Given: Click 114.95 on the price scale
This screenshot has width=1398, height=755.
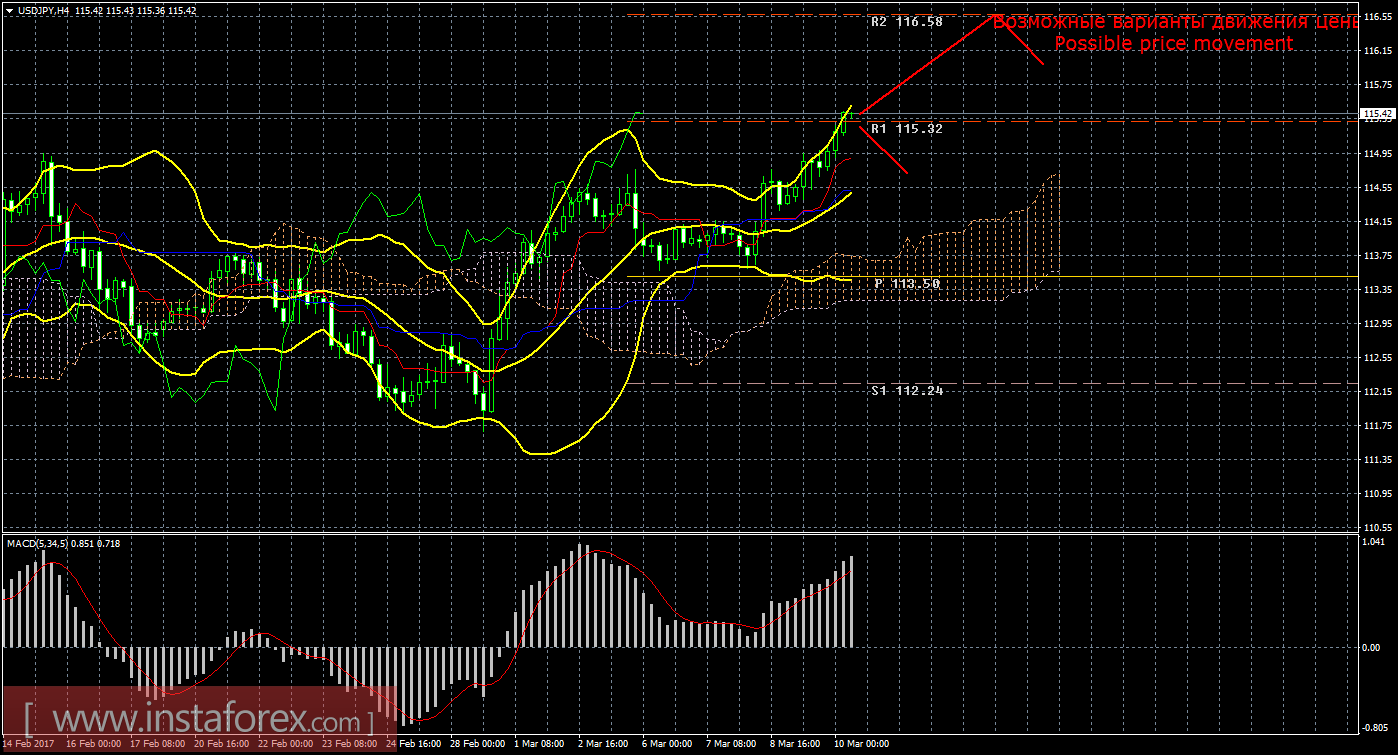Looking at the screenshot, I should pyautogui.click(x=1378, y=153).
